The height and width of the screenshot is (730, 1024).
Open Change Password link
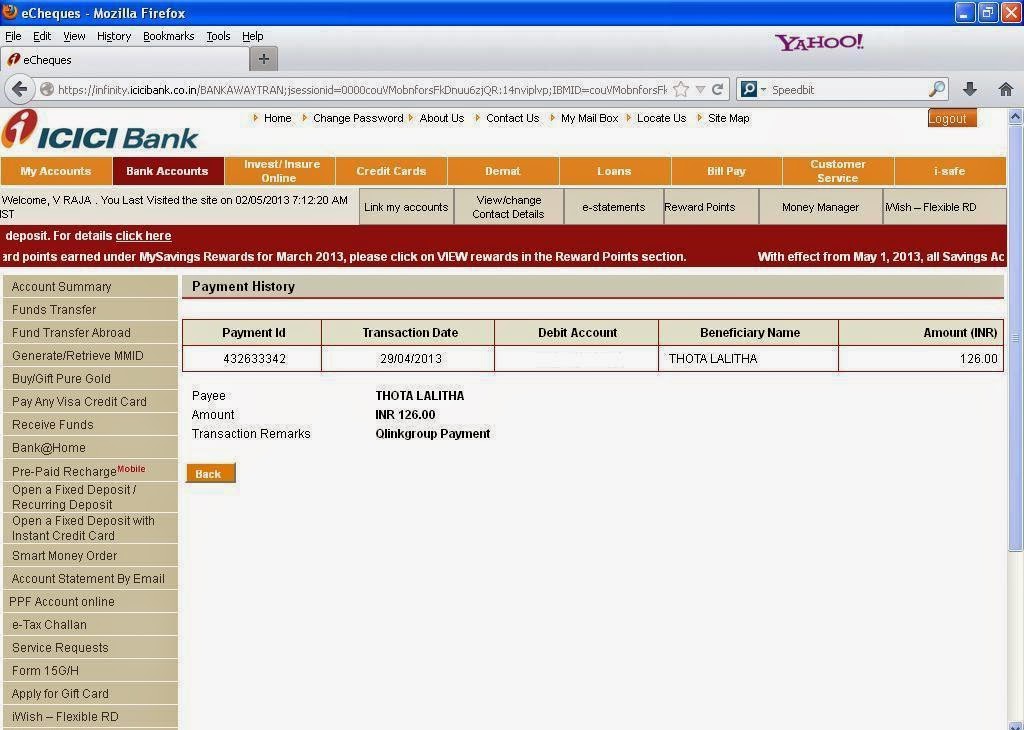point(358,118)
